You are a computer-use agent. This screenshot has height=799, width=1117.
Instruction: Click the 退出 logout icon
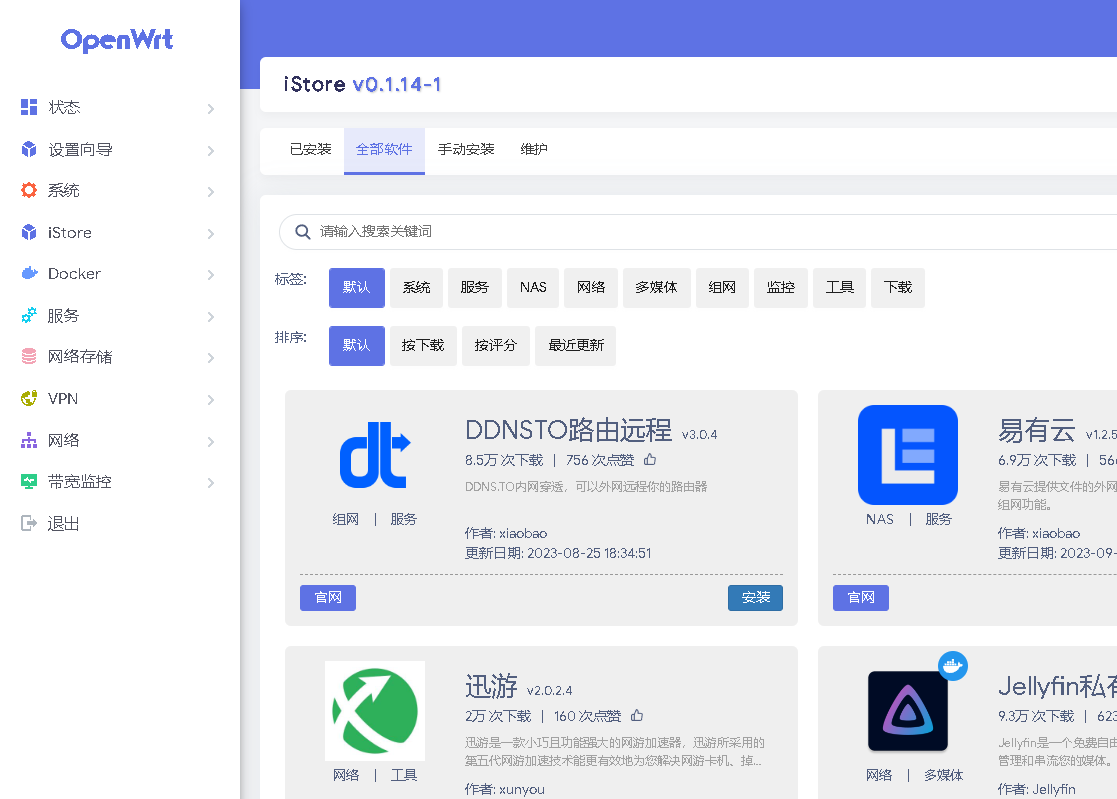pos(29,523)
